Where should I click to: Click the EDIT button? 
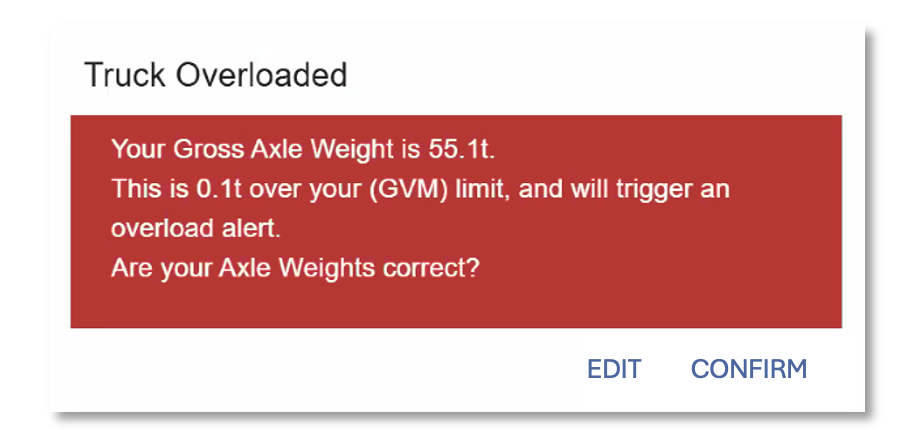(x=613, y=369)
